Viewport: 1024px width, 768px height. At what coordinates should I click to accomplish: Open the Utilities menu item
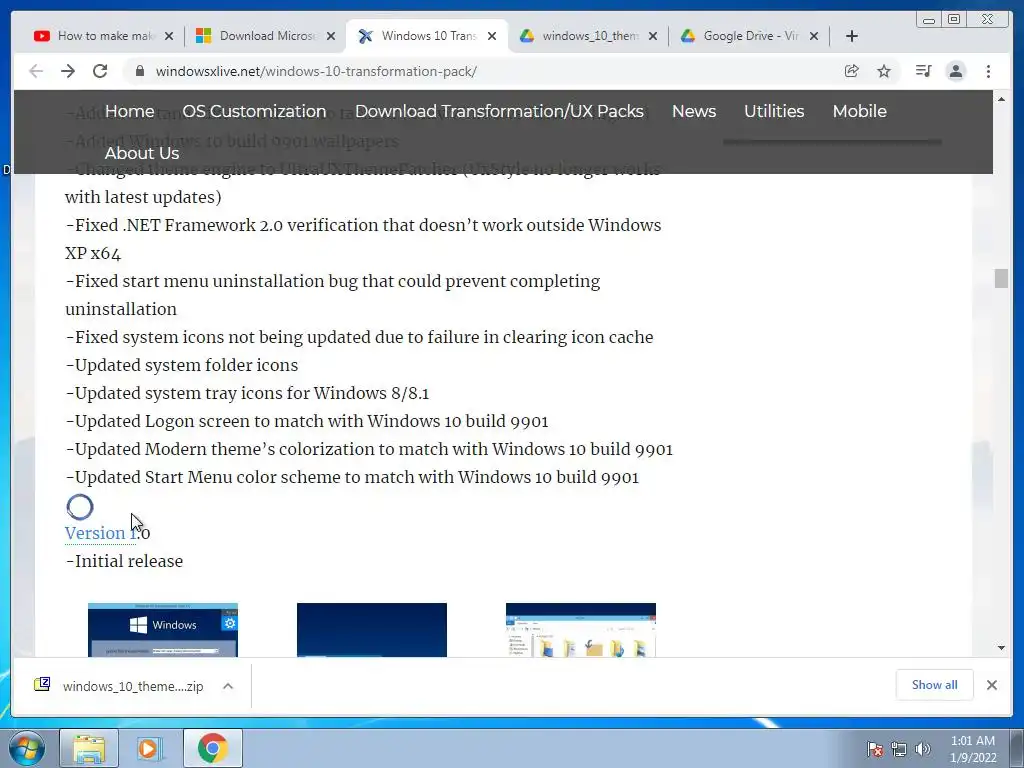click(x=774, y=111)
